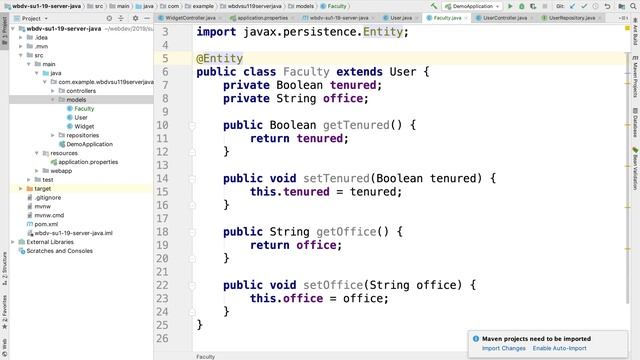The width and height of the screenshot is (640, 360).
Task: Click Import Changes link
Action: point(503,348)
